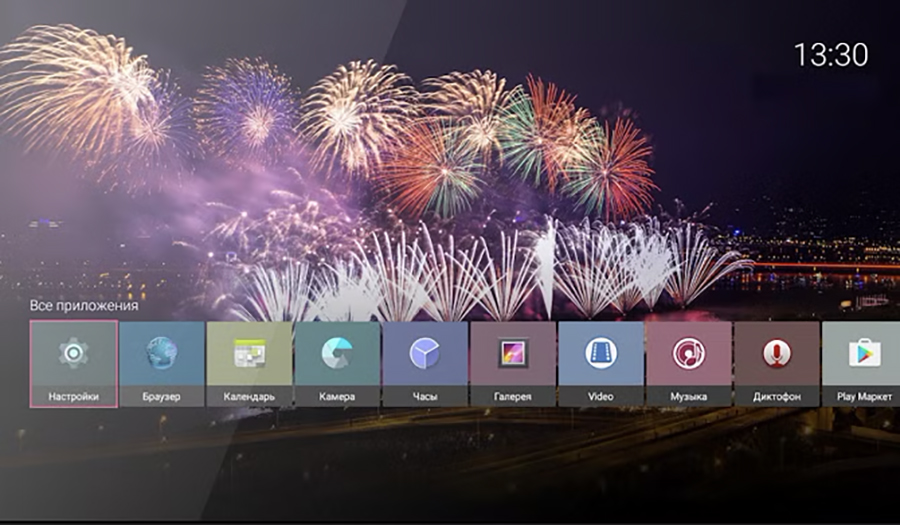Open the Часы clock app
The height and width of the screenshot is (525, 900).
click(x=425, y=364)
